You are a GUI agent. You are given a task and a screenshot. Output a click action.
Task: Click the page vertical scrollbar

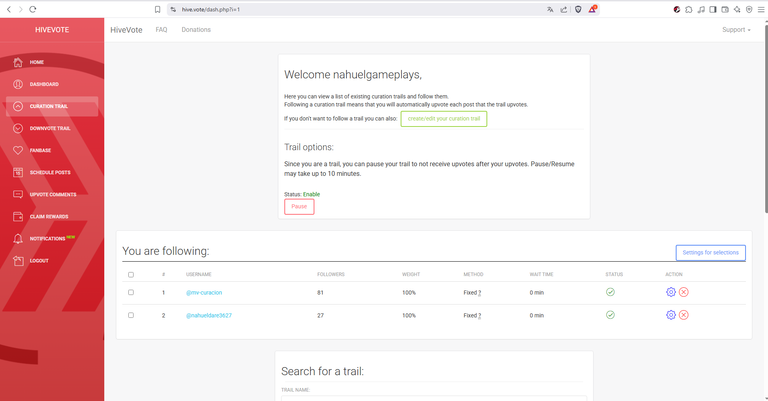(766, 118)
